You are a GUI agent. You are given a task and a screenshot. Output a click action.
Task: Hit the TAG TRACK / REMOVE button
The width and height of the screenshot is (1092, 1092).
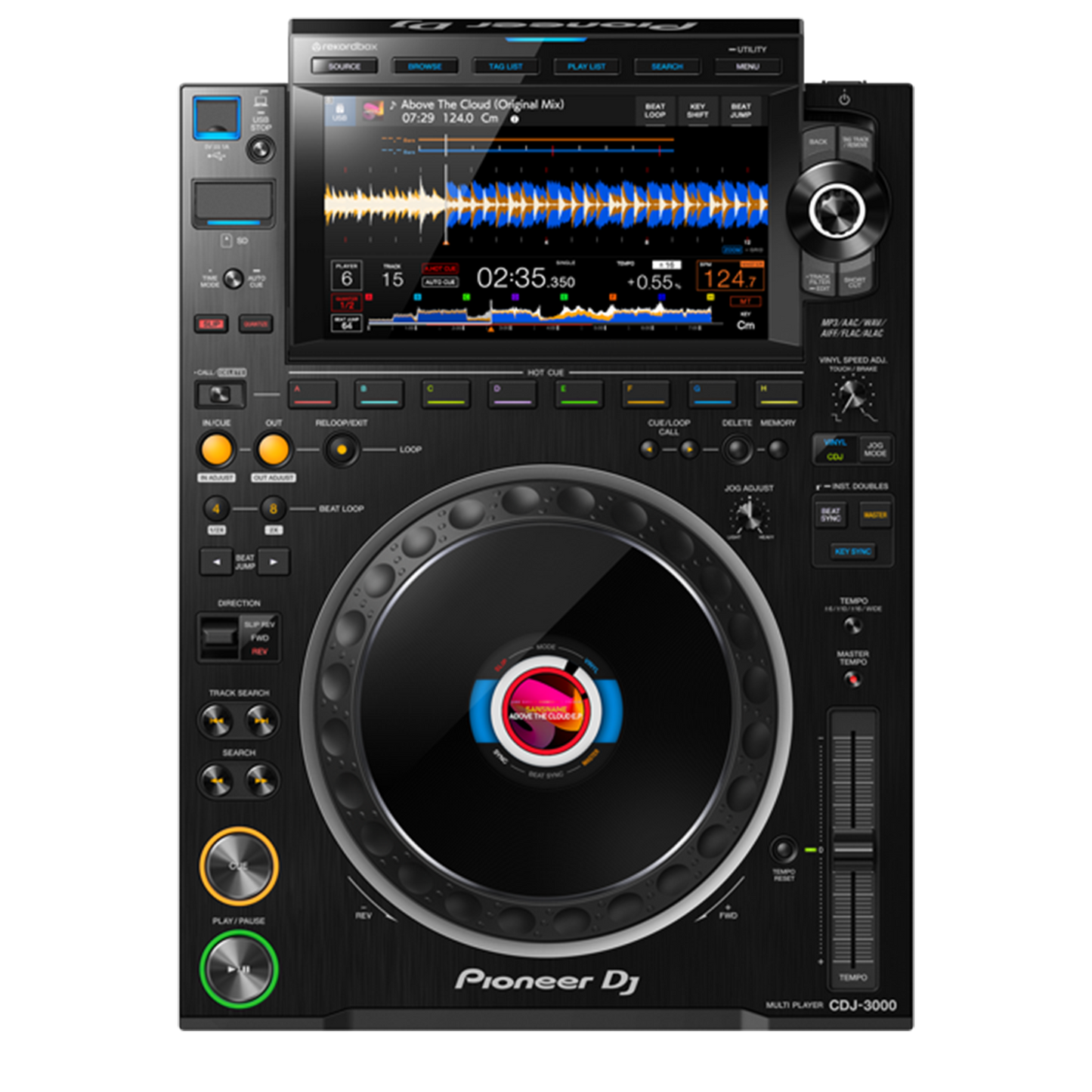coord(855,144)
